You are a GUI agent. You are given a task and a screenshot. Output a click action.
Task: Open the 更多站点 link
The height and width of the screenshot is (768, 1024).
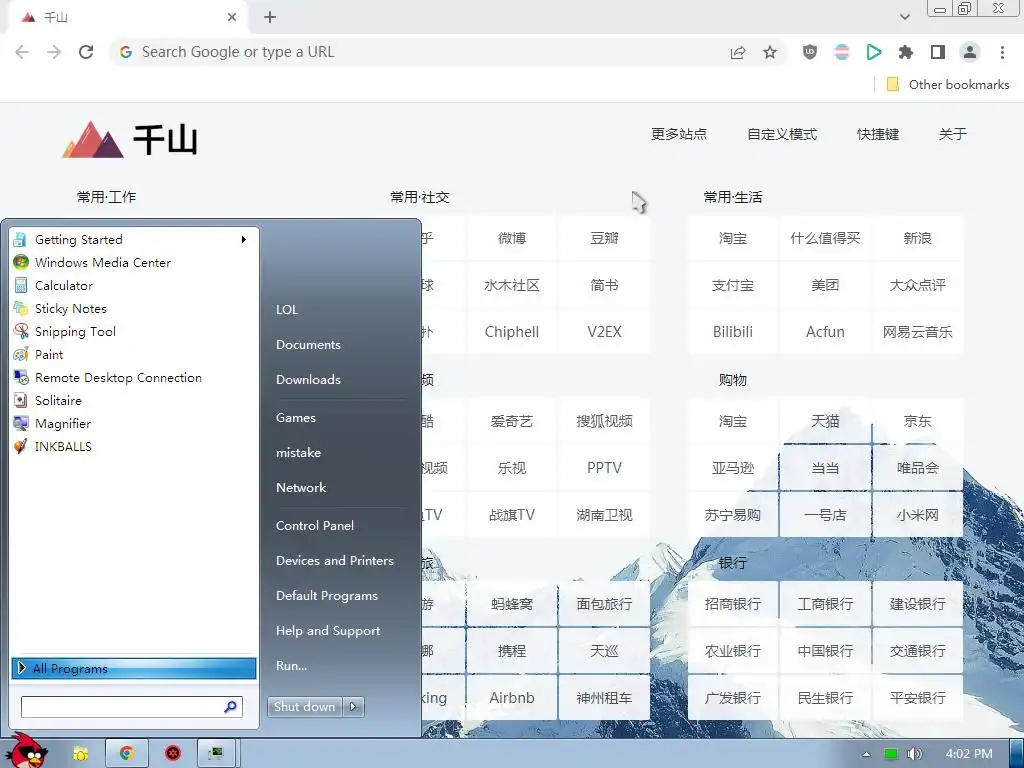679,134
